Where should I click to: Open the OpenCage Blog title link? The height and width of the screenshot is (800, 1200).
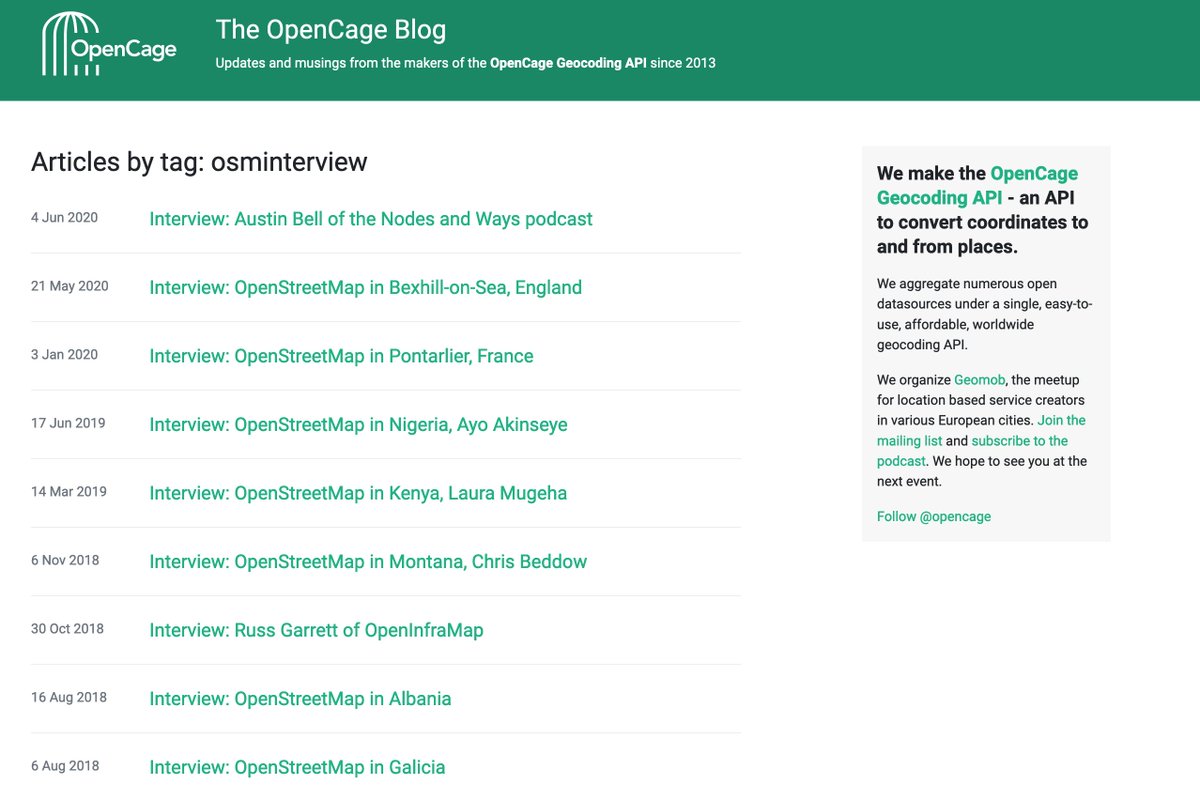coord(330,30)
